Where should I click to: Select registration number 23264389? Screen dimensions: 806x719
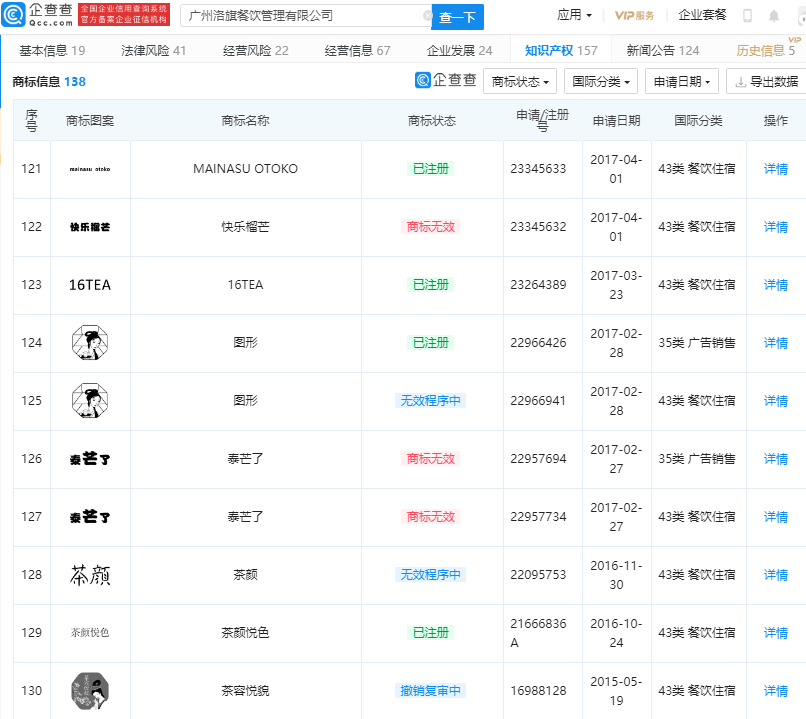click(538, 285)
